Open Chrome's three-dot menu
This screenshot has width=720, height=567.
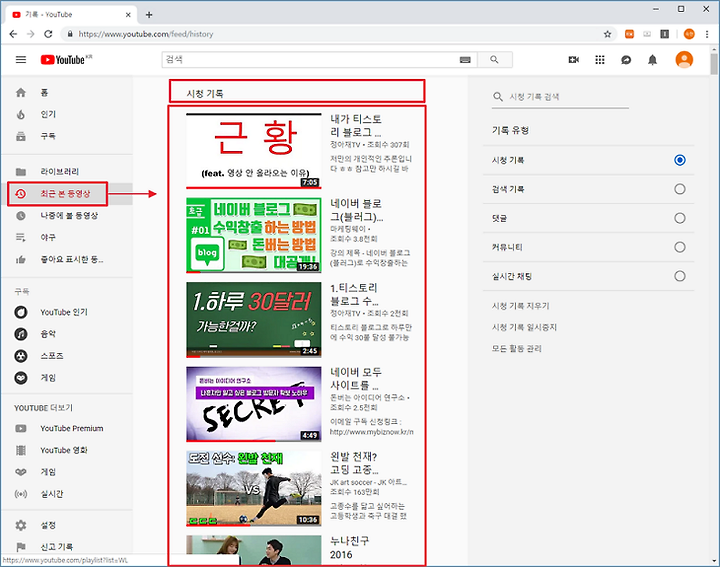[707, 34]
